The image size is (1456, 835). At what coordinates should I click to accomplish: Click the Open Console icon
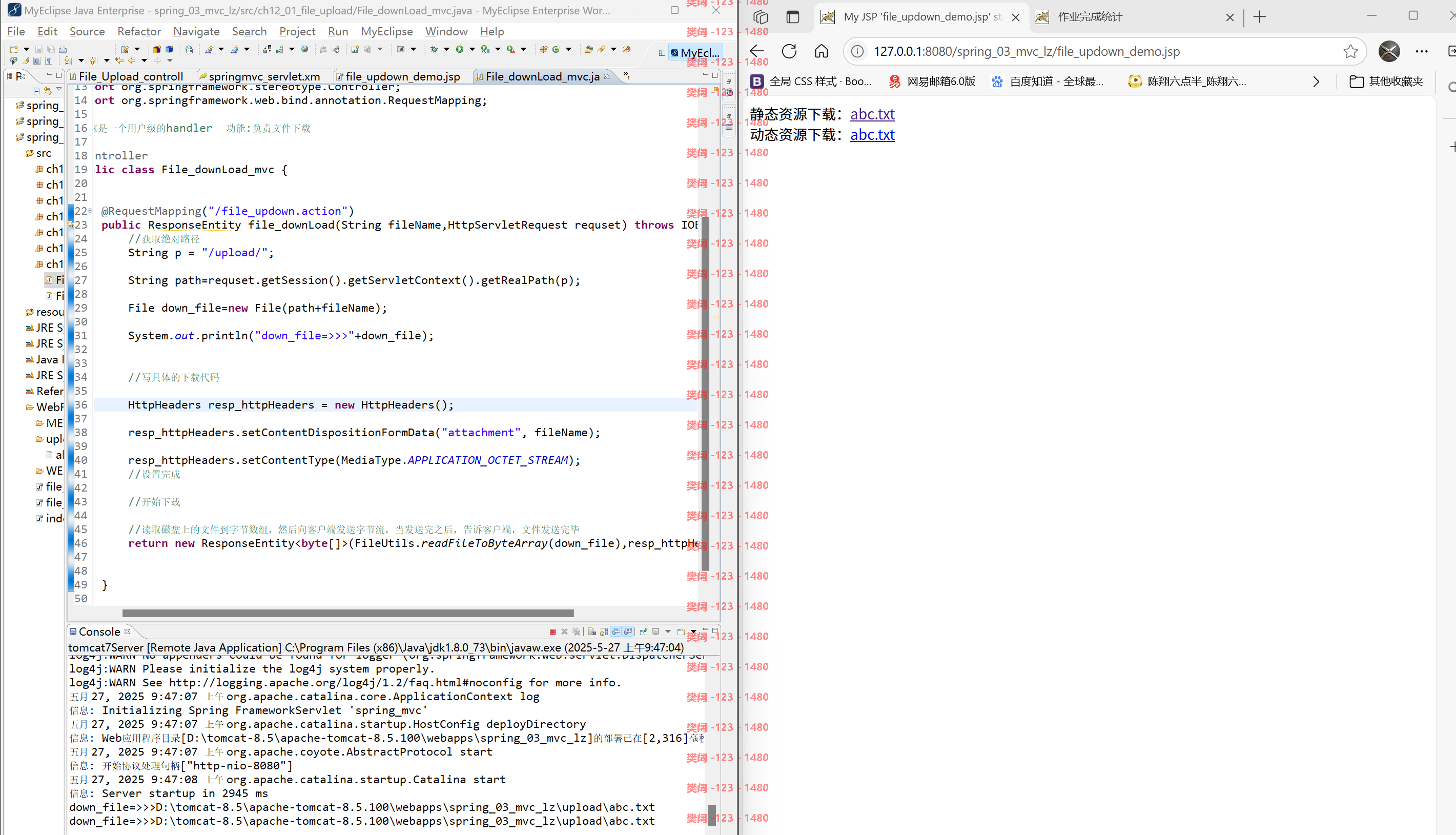pyautogui.click(x=681, y=632)
